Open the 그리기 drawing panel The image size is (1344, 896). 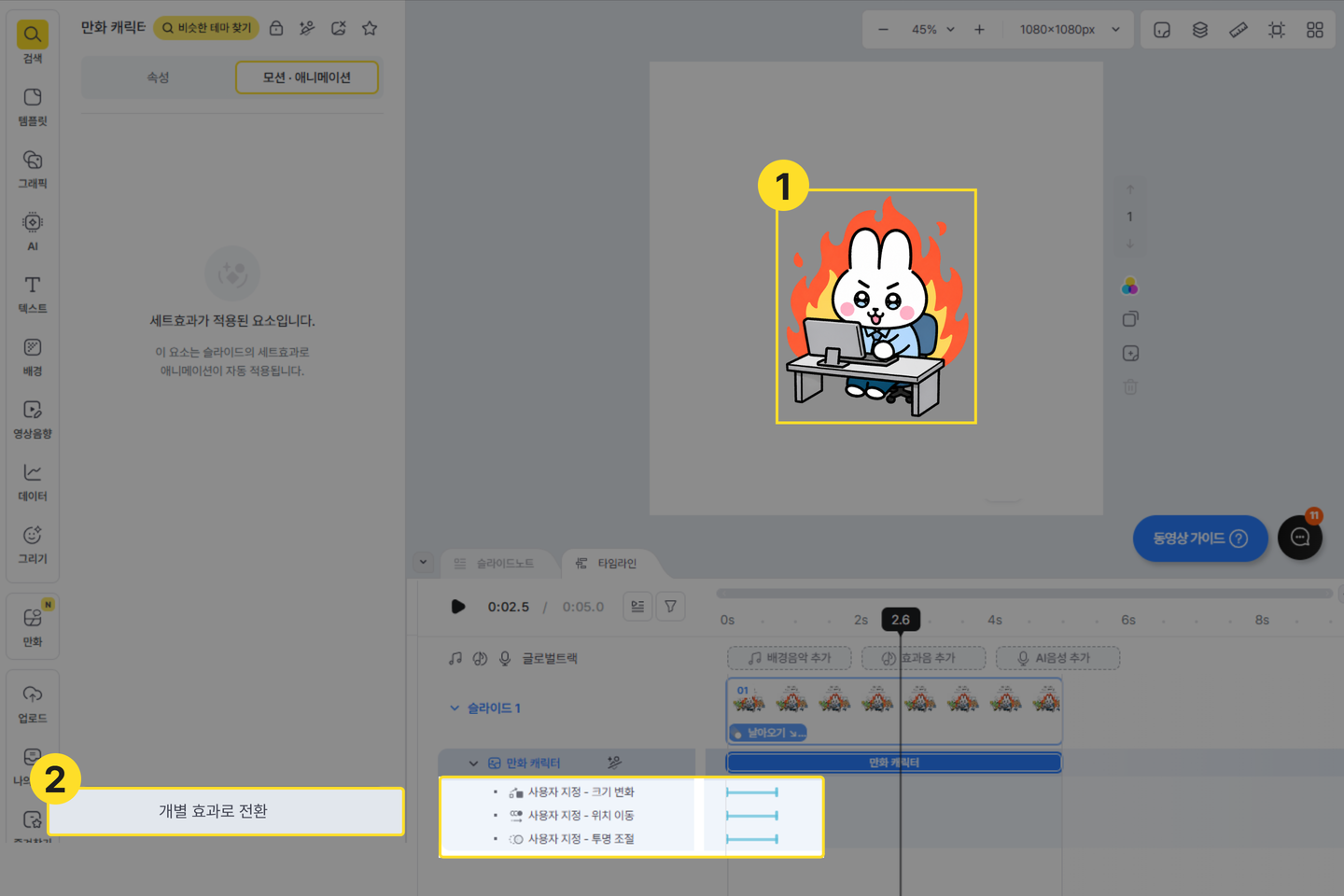(33, 544)
